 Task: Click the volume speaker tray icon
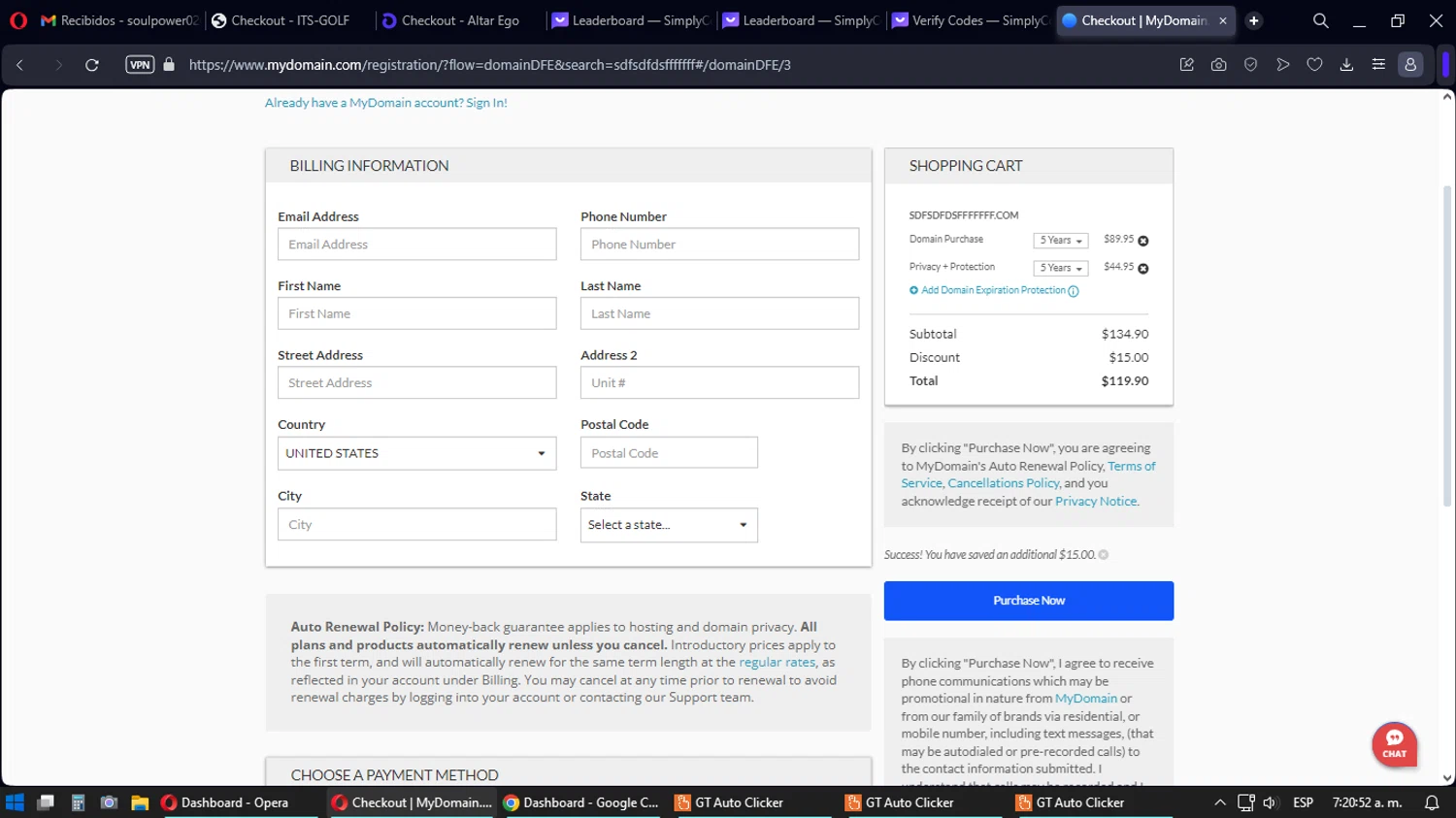tap(1270, 802)
